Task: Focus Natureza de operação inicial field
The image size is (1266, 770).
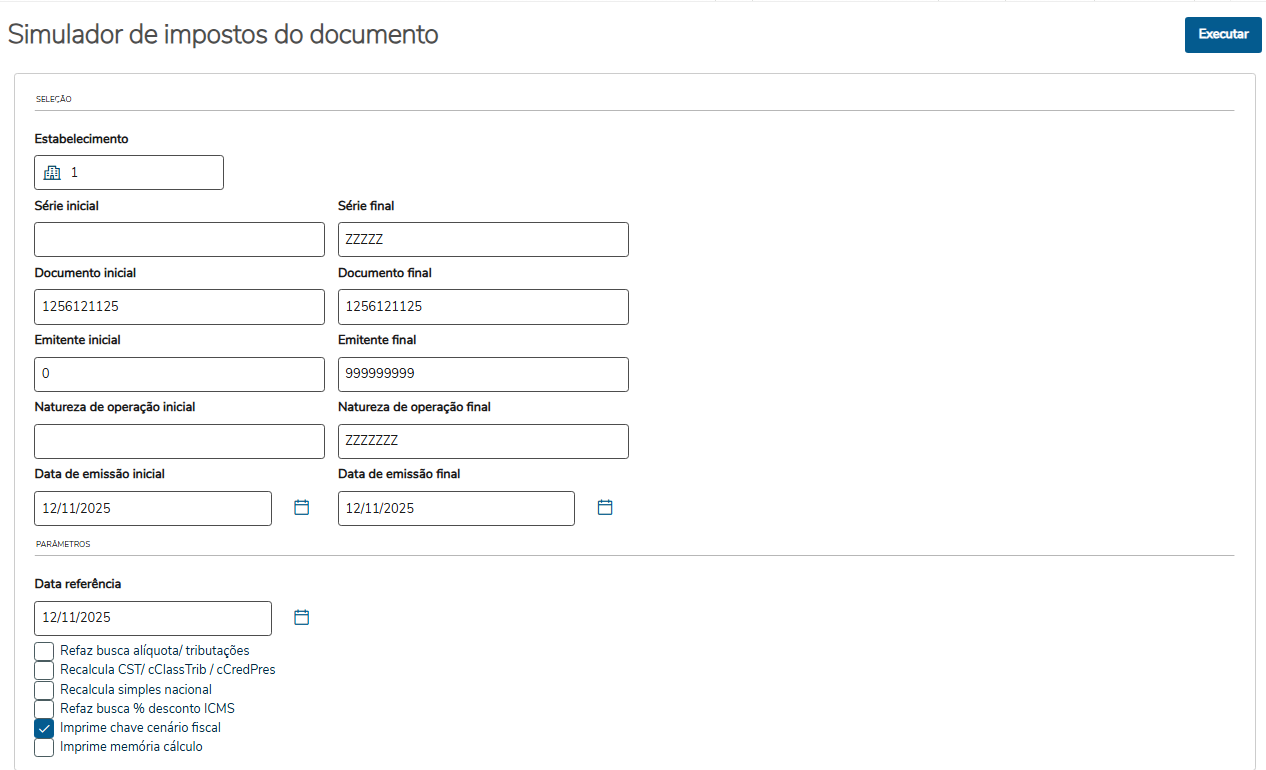Action: (179, 441)
